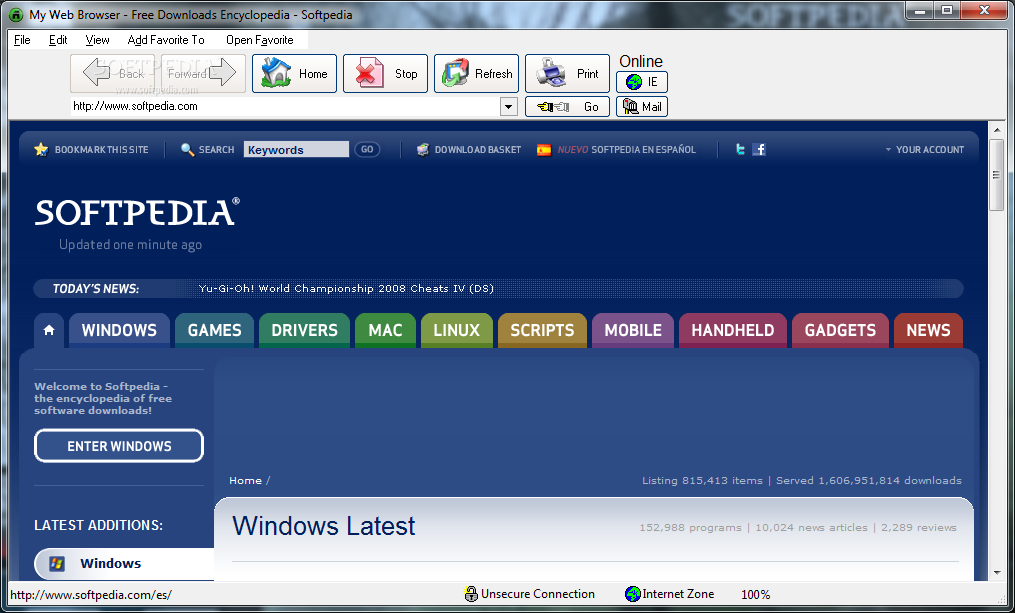Screen dimensions: 1015x613
Task: Click the Windows Latest heading
Action: (324, 526)
